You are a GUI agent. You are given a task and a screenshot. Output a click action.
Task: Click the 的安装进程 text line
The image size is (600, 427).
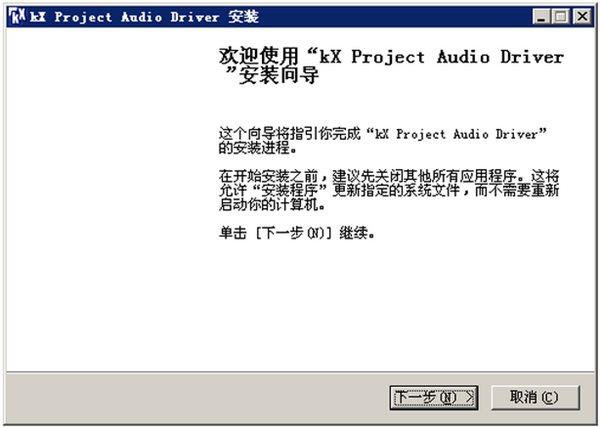(x=258, y=148)
